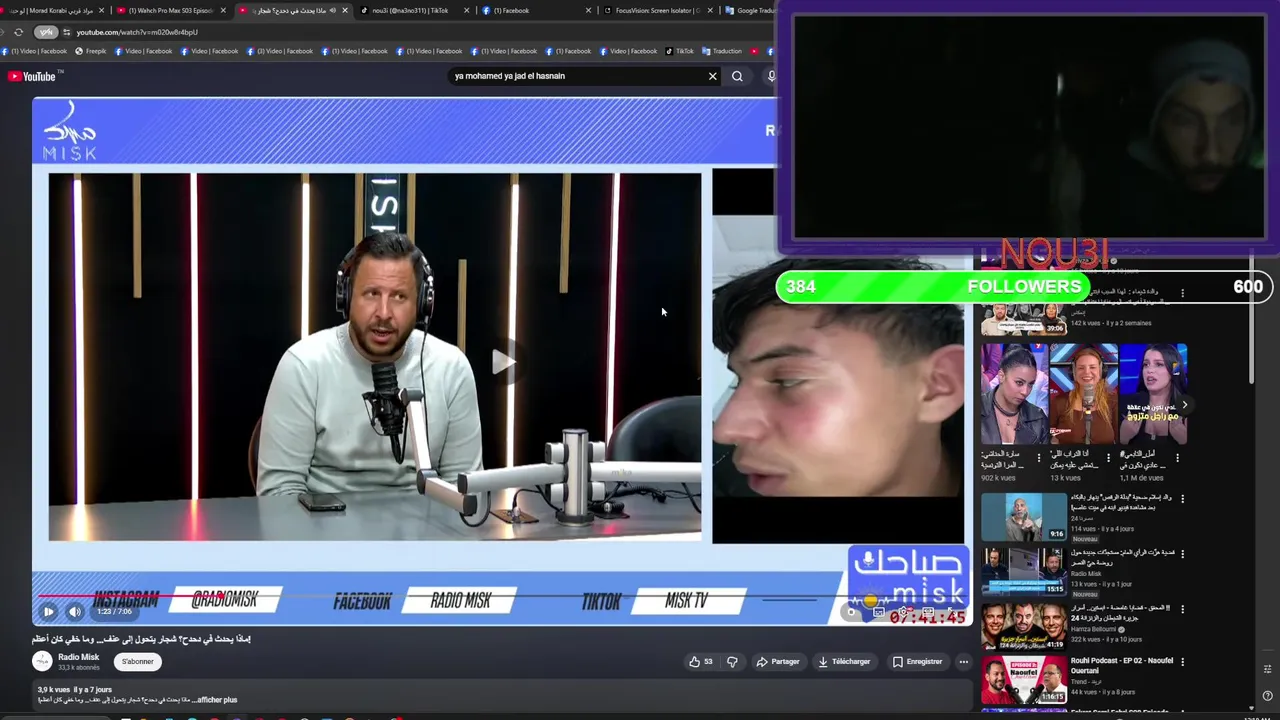Play the video from the player controls
Viewport: 1280px width, 720px height.
48,611
